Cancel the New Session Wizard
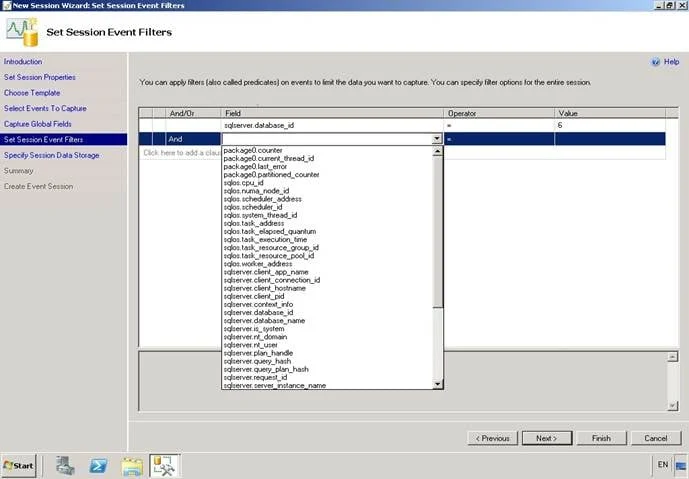Viewport: 689px width, 479px height. tap(656, 438)
